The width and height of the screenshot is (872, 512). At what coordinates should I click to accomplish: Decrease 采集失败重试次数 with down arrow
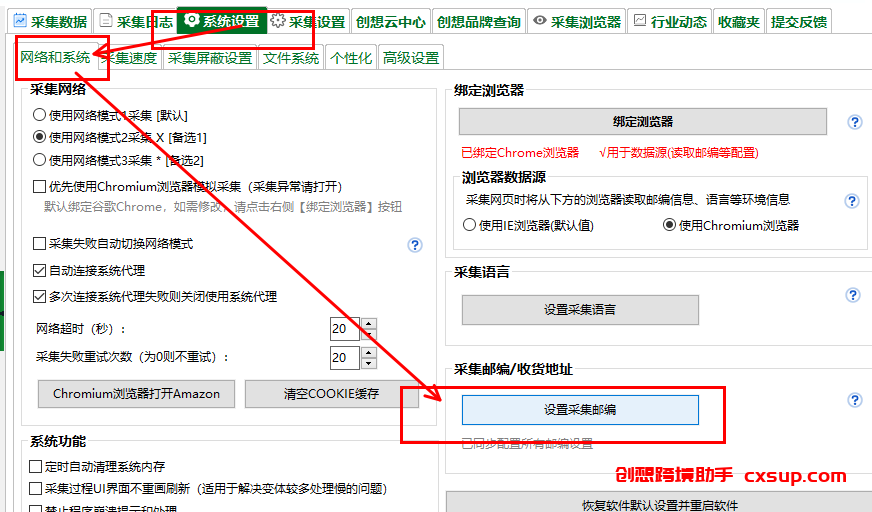click(369, 364)
